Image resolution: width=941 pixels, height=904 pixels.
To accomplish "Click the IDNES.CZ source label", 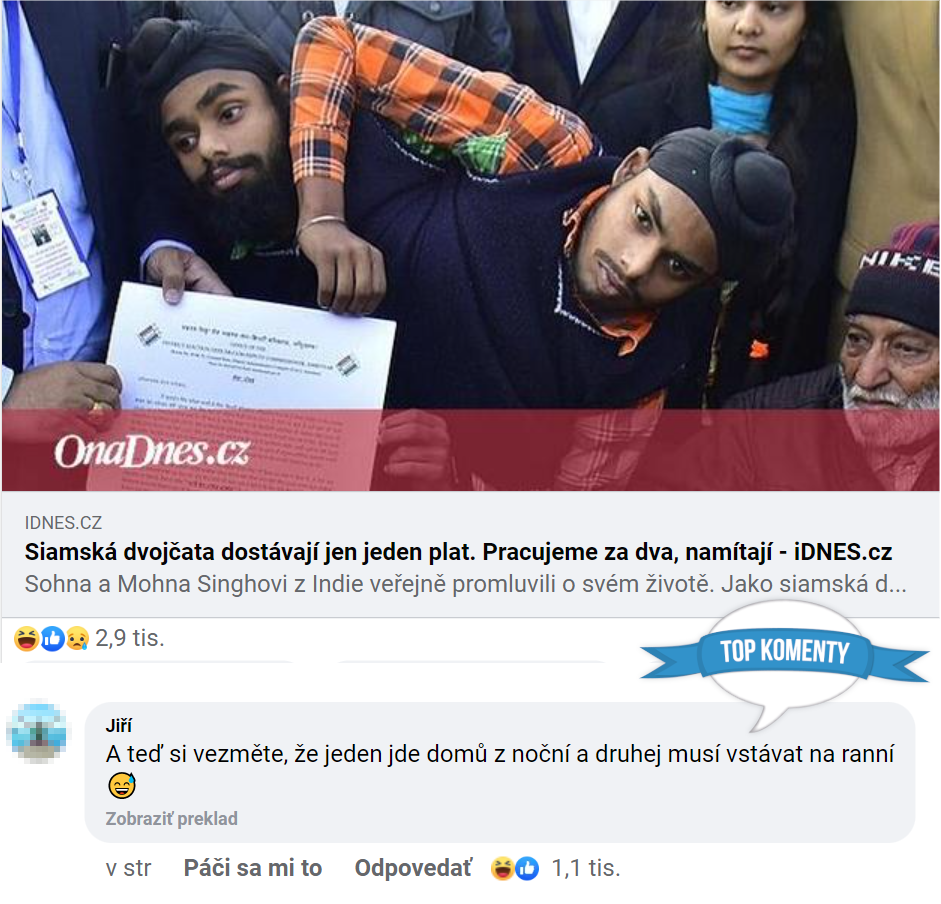I will [x=63, y=523].
